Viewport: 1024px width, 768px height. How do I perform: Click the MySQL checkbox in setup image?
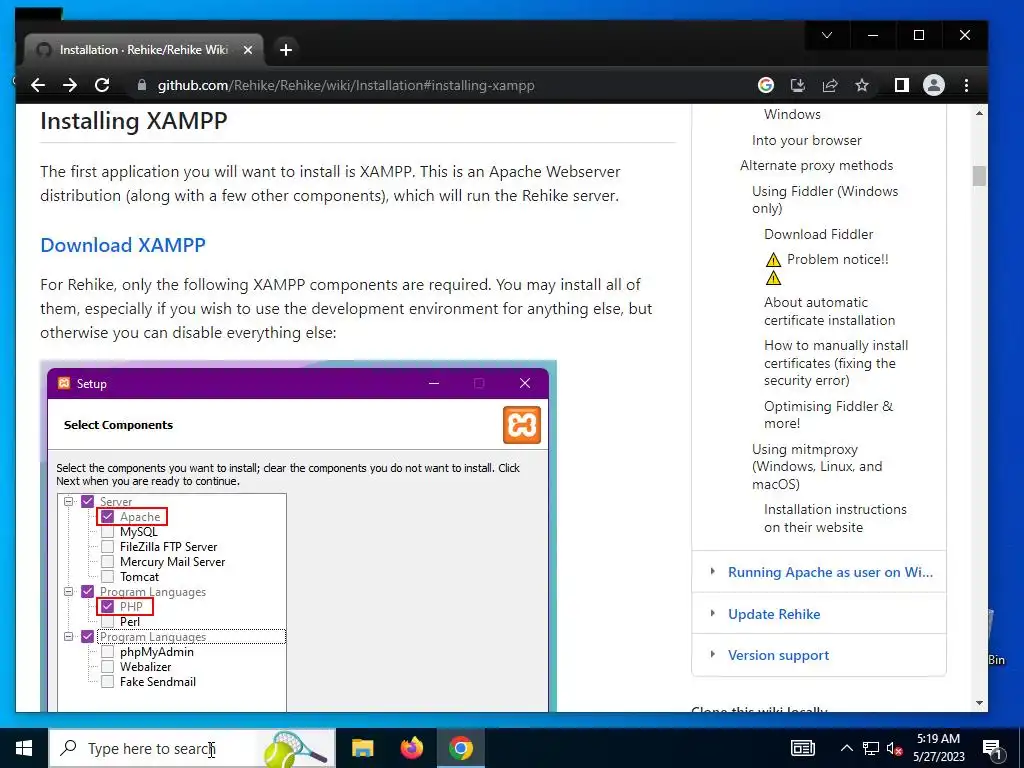coord(107,532)
